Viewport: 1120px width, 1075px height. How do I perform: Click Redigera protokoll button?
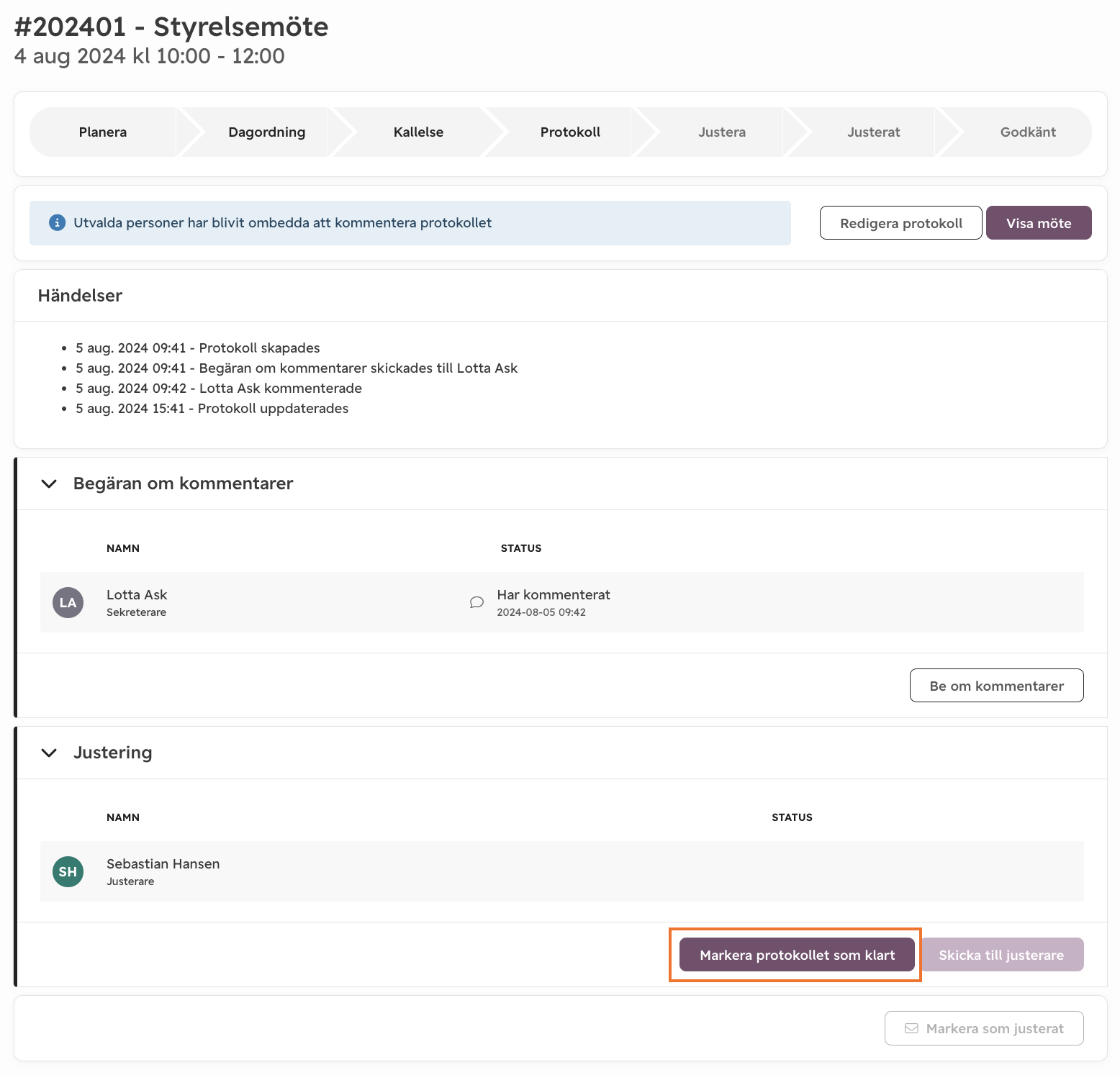tap(901, 223)
